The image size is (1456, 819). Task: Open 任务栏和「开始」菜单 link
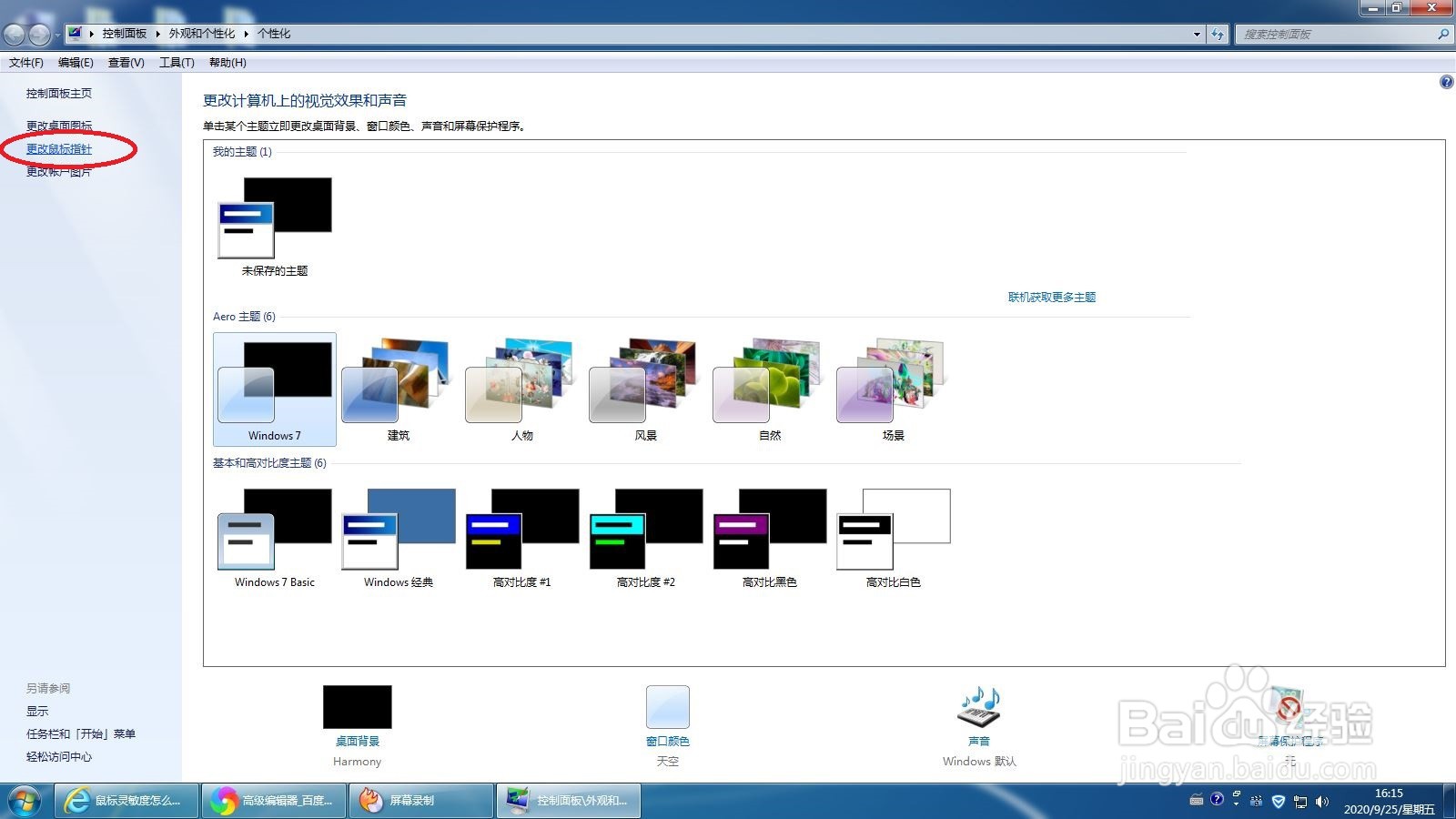tap(81, 734)
